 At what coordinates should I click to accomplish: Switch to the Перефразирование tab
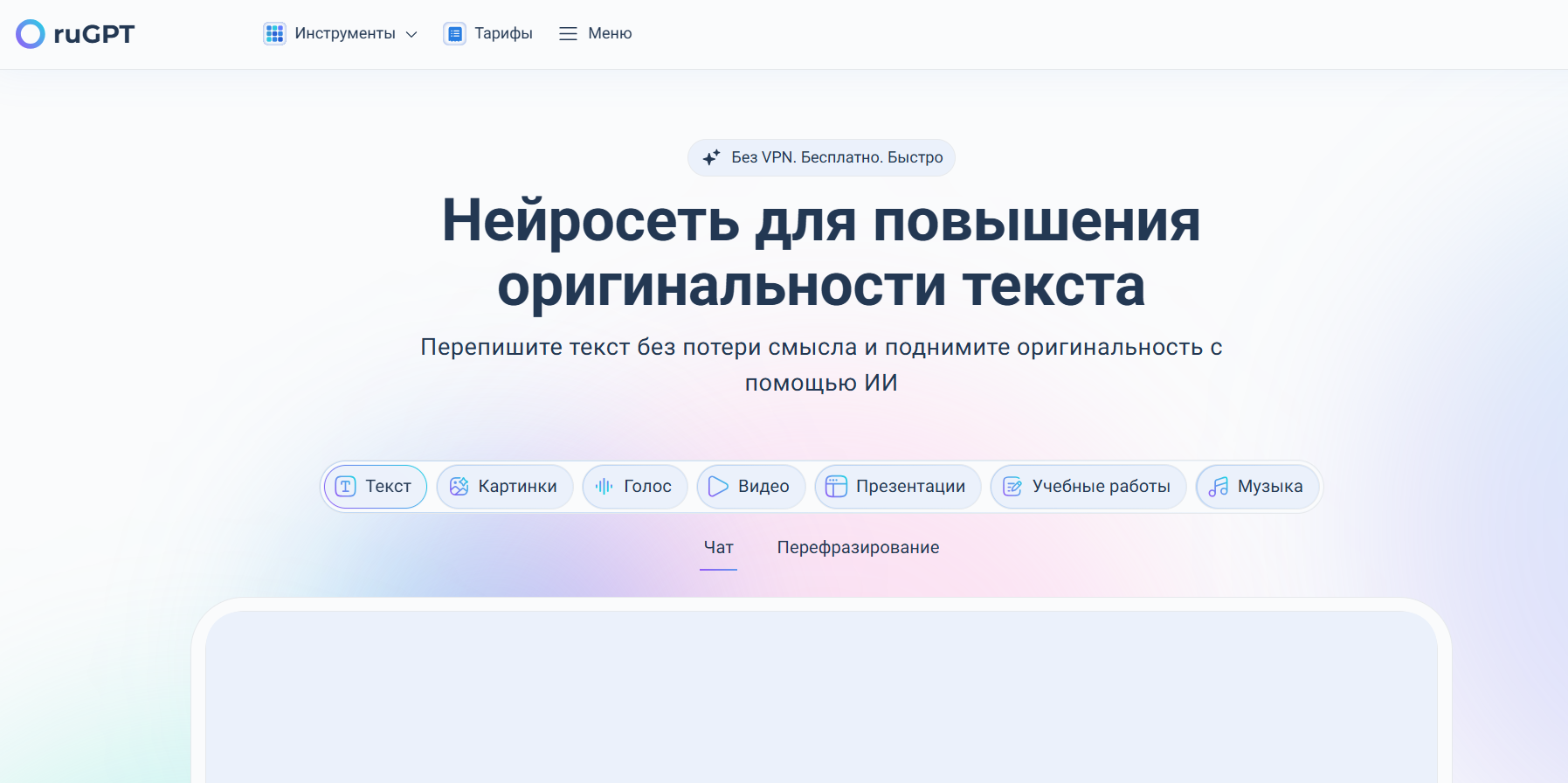click(x=858, y=548)
